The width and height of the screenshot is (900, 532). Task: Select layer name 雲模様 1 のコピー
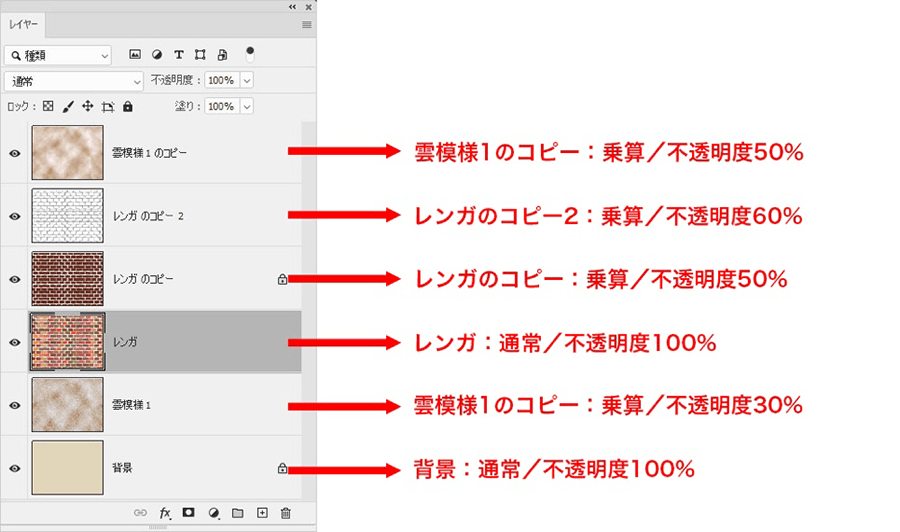pyautogui.click(x=149, y=153)
